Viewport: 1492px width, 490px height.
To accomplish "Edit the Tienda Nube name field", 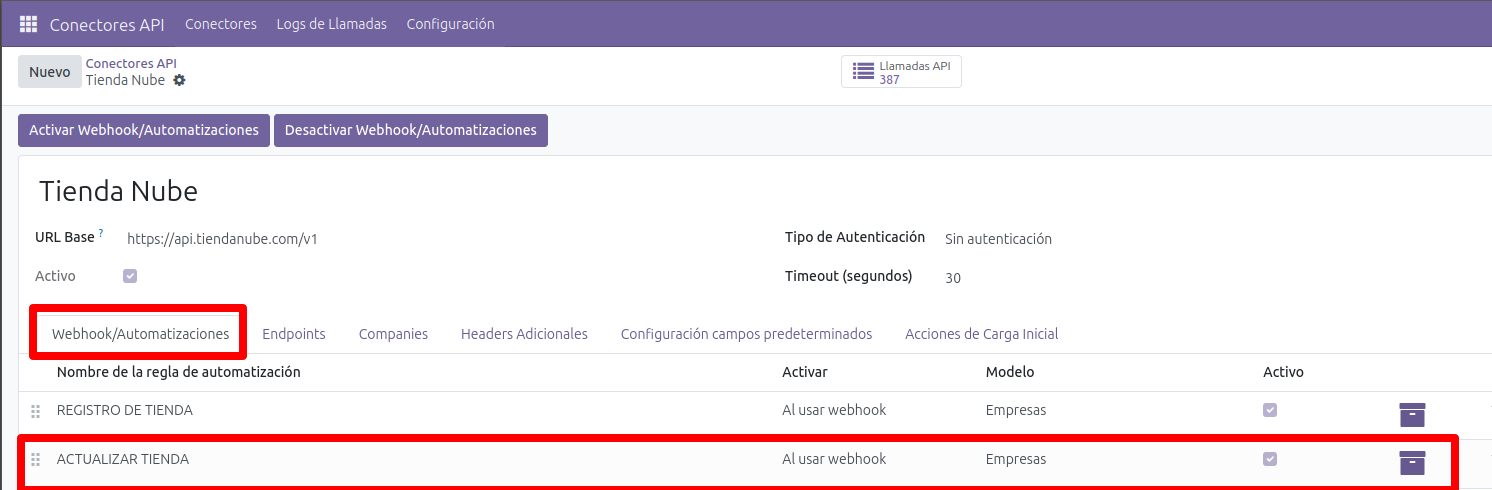I will coord(118,192).
